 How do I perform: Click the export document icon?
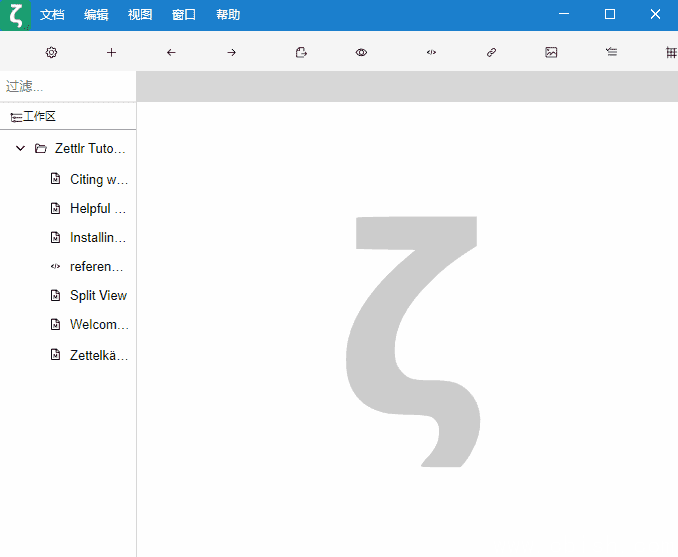pyautogui.click(x=301, y=52)
